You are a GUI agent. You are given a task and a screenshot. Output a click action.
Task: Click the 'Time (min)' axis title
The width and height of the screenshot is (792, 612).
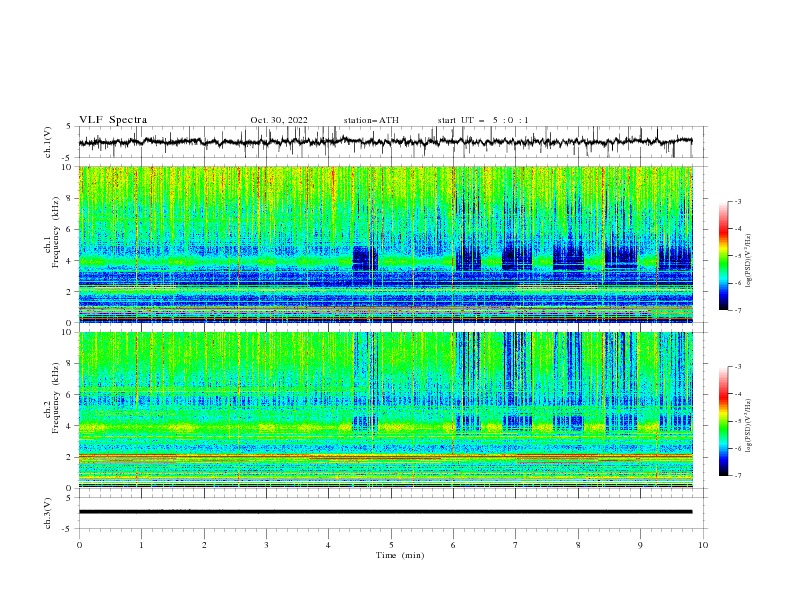click(x=400, y=555)
